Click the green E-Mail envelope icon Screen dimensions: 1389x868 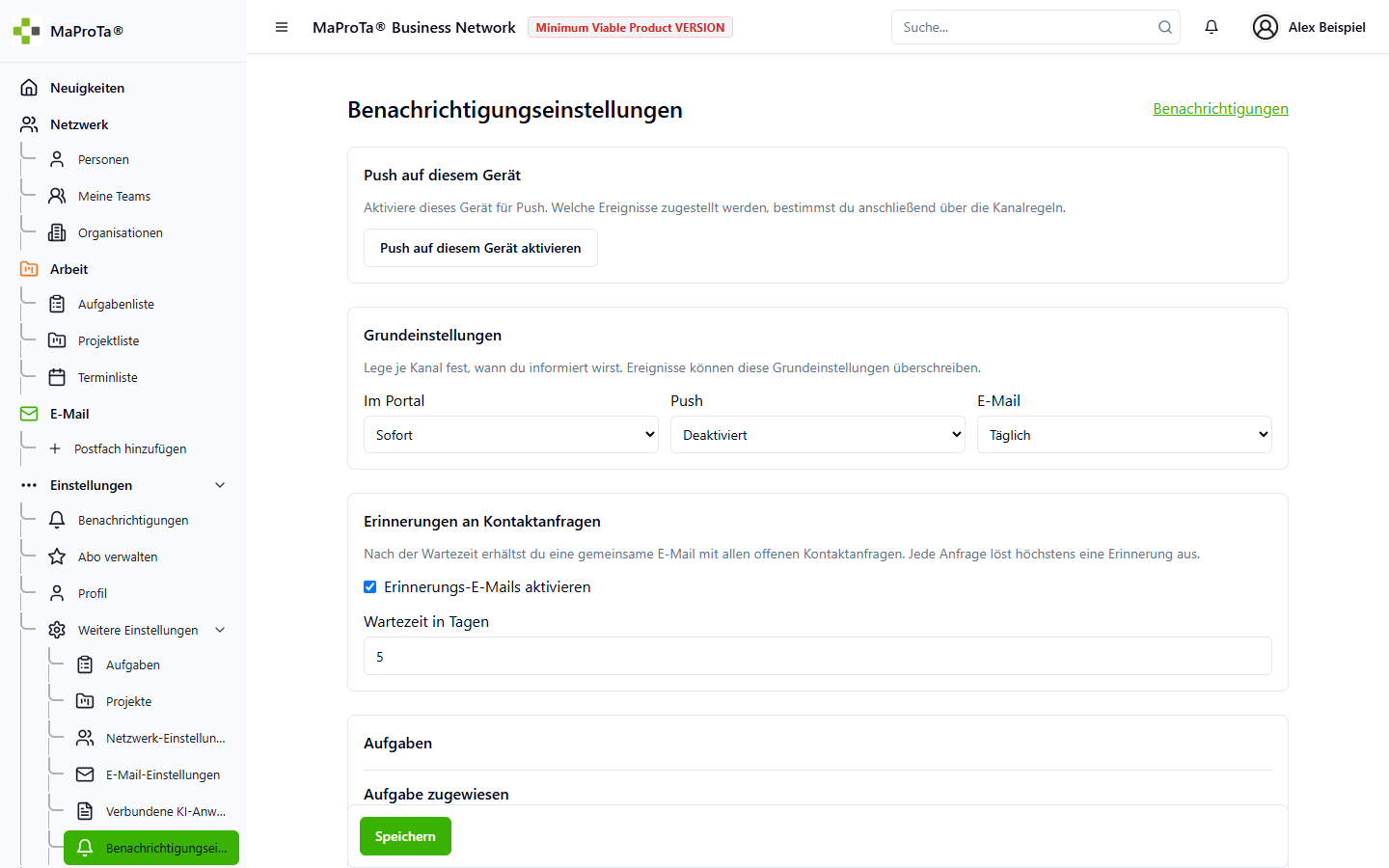[29, 414]
